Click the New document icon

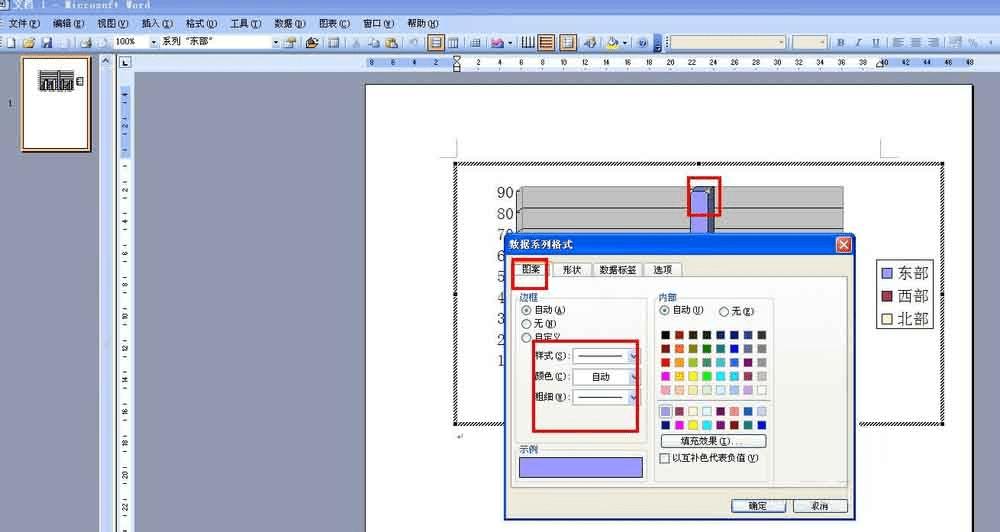pos(11,43)
